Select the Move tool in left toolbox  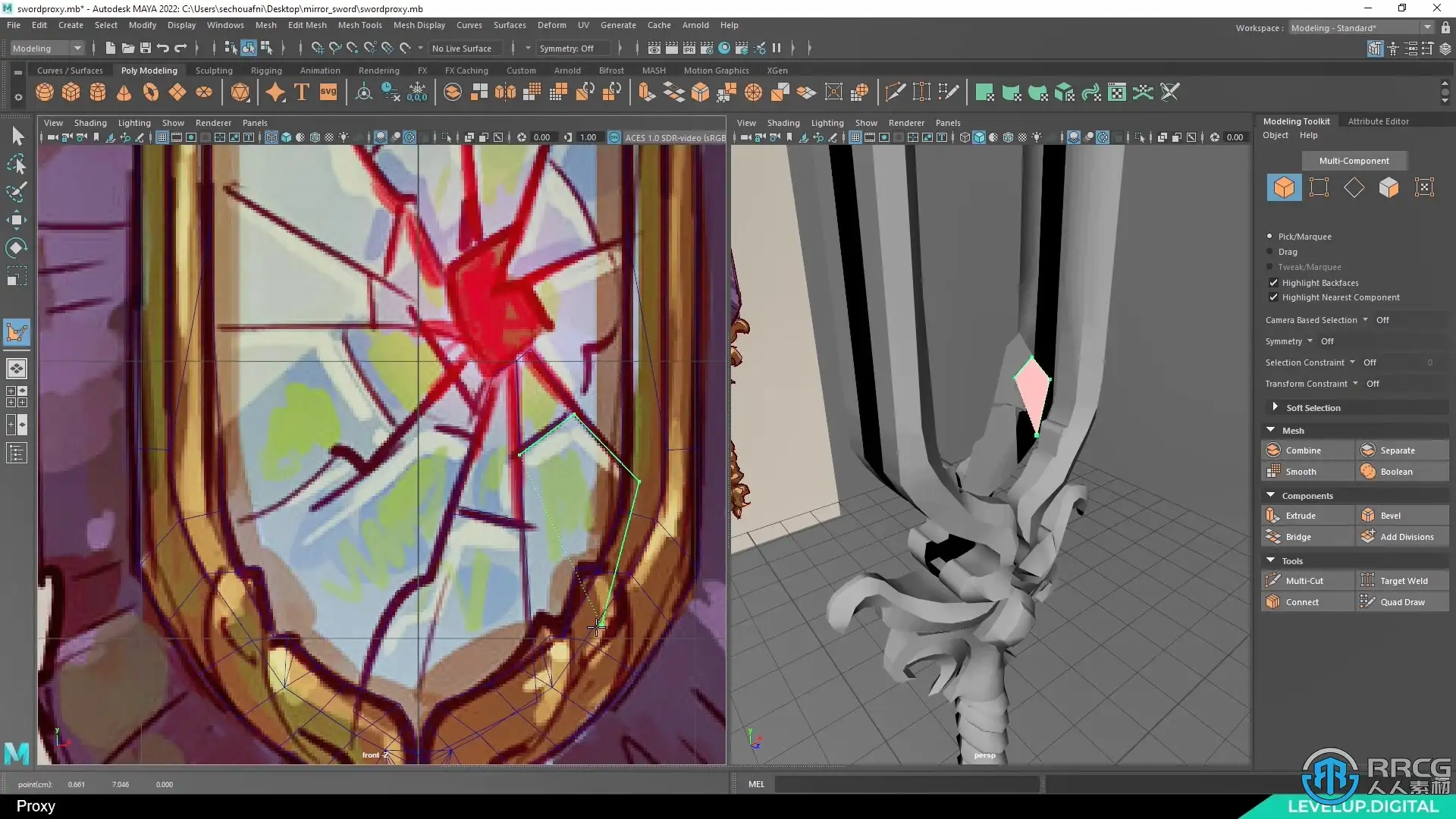(17, 221)
